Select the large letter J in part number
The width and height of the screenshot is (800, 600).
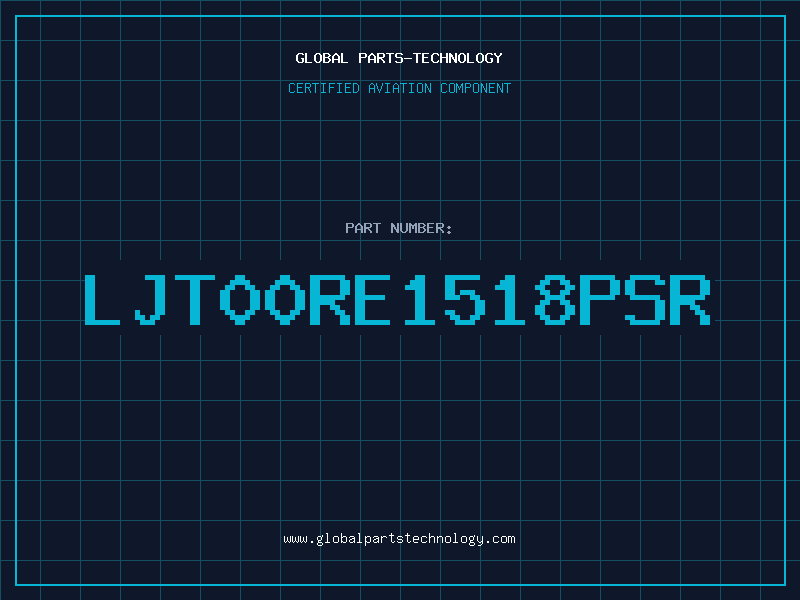point(150,299)
